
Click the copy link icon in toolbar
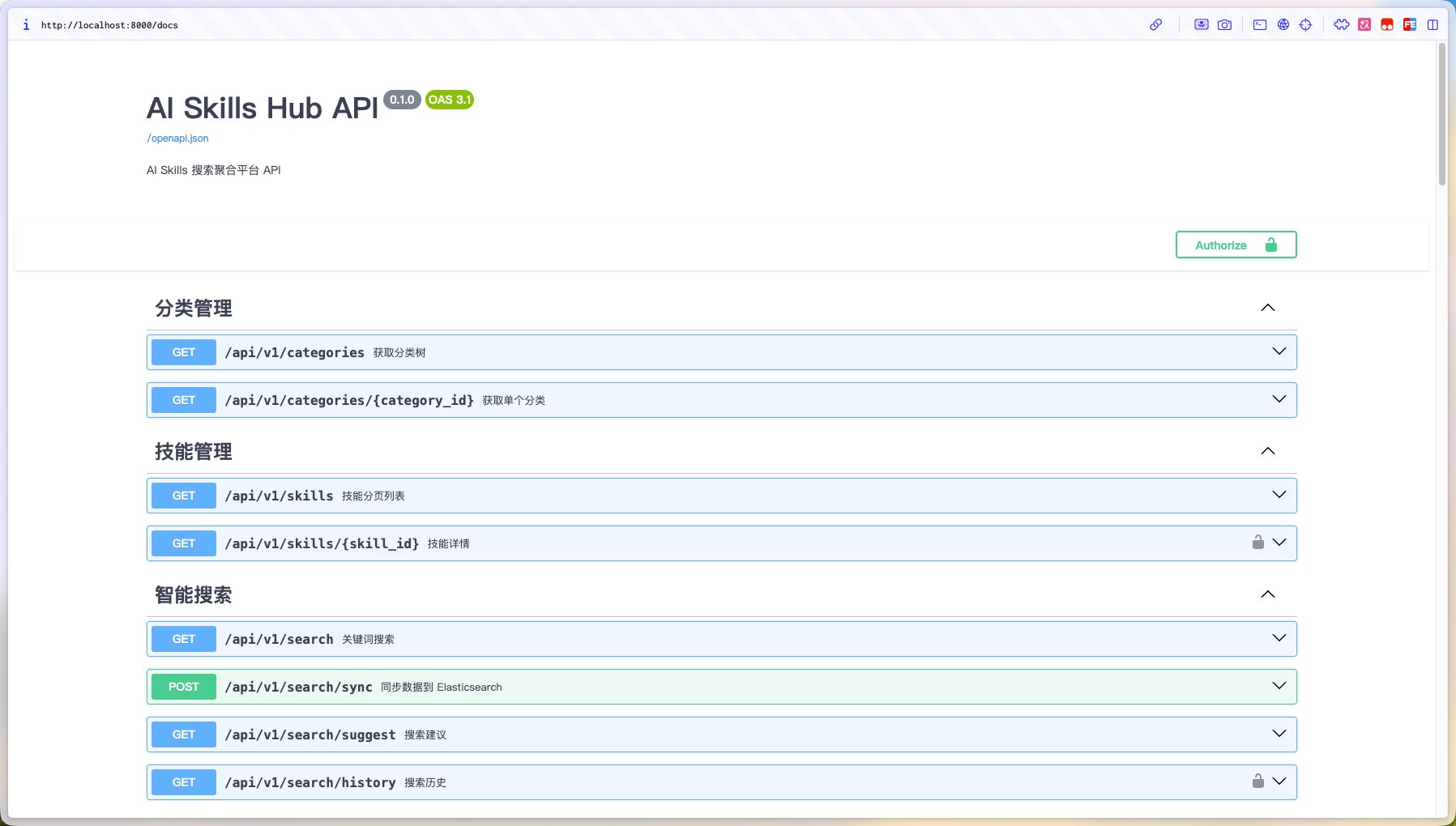click(1155, 25)
